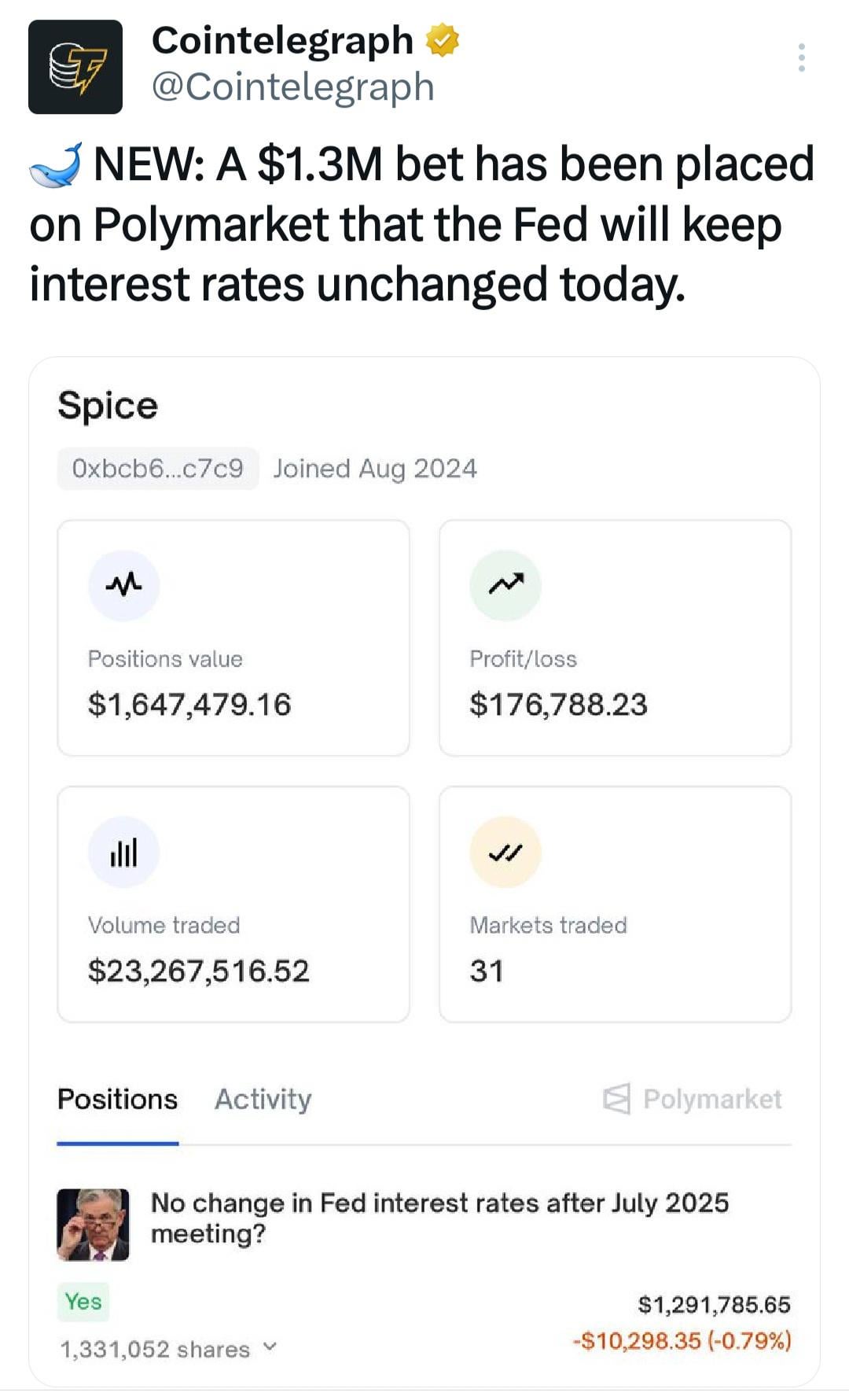Click the Cointelegraph display name
Screen dimensions: 849x1400
(x=282, y=41)
